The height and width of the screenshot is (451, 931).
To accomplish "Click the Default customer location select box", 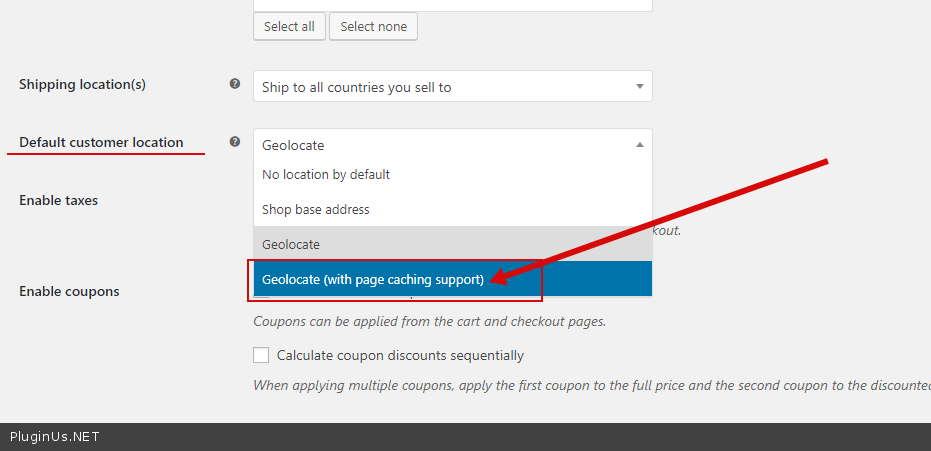I will click(x=452, y=145).
